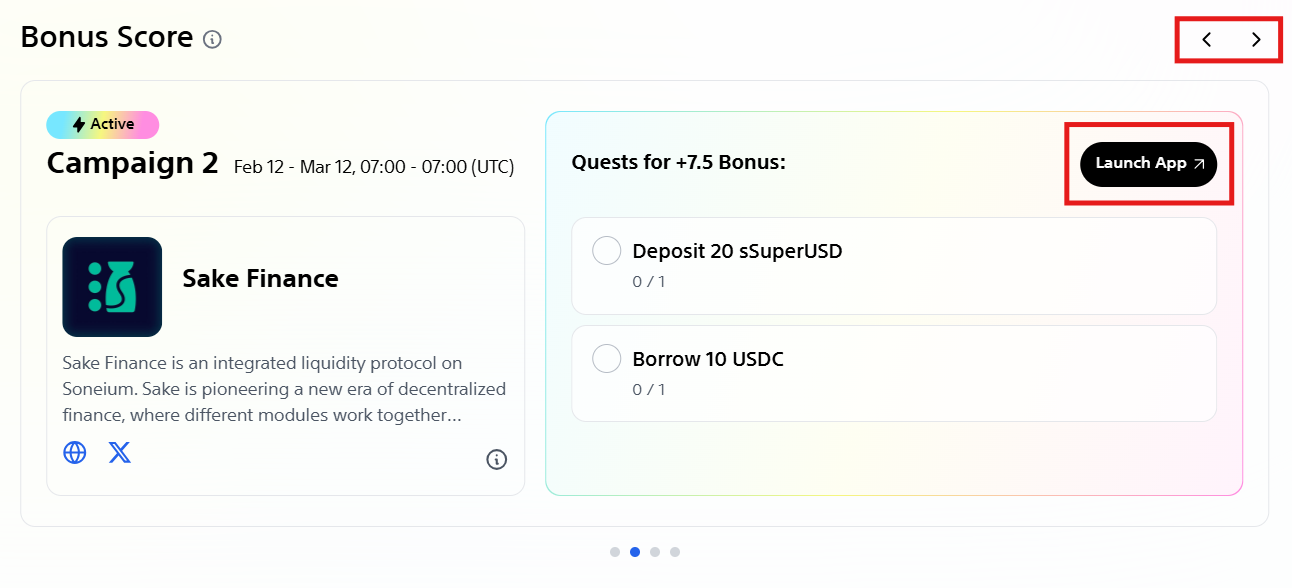Select the Borrow 10 USDC circle
1292x588 pixels.
click(x=607, y=358)
